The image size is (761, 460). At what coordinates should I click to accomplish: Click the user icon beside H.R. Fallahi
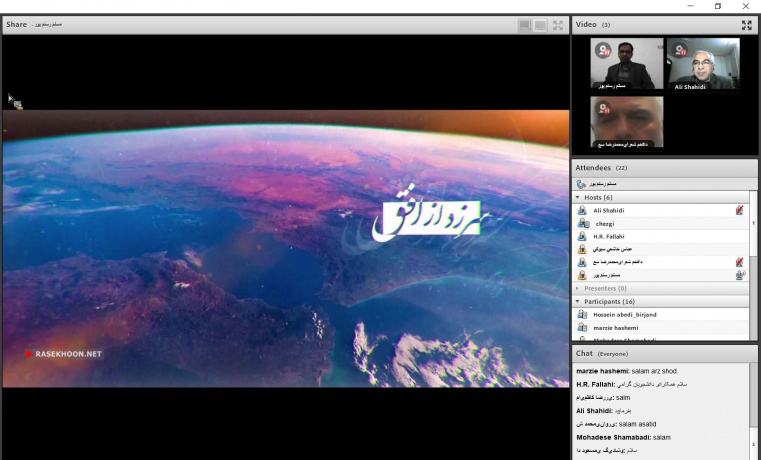pos(581,236)
